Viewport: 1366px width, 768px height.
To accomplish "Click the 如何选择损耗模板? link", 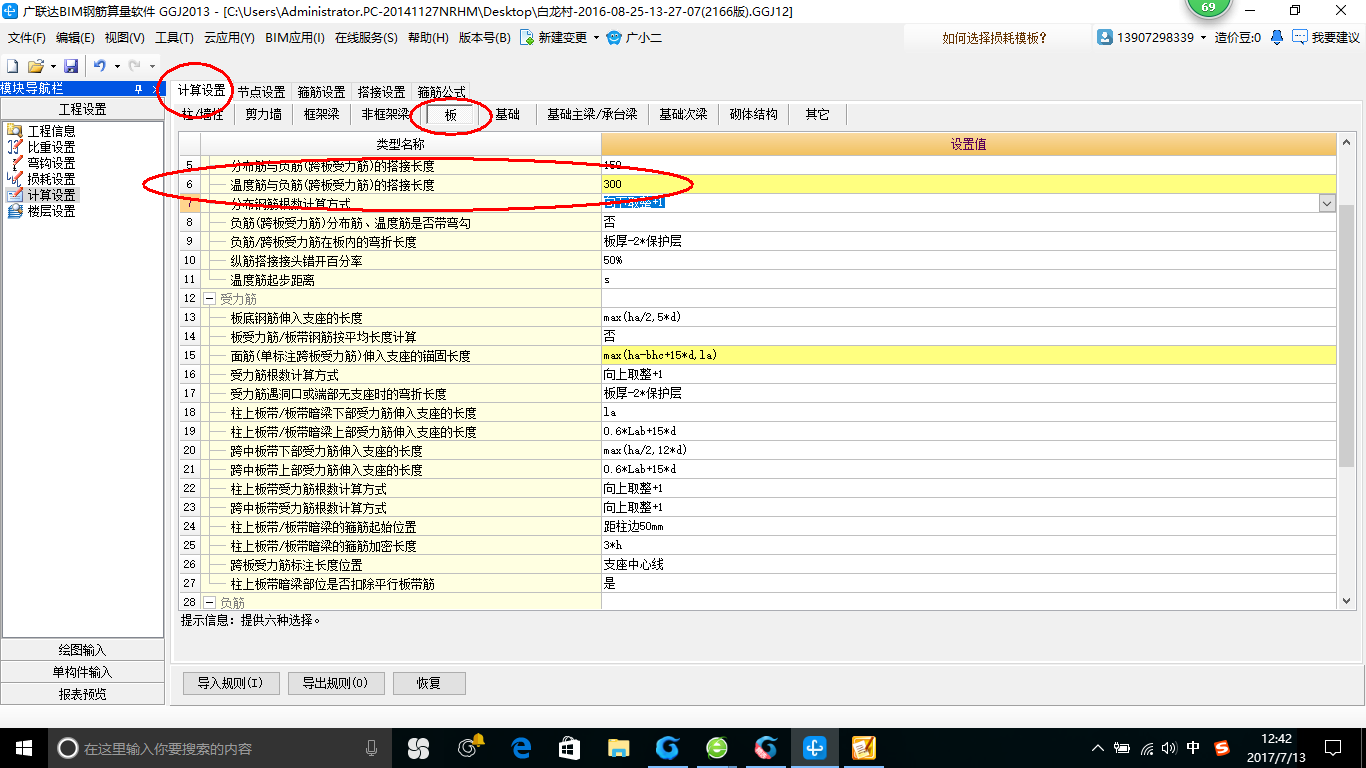I will tap(994, 38).
